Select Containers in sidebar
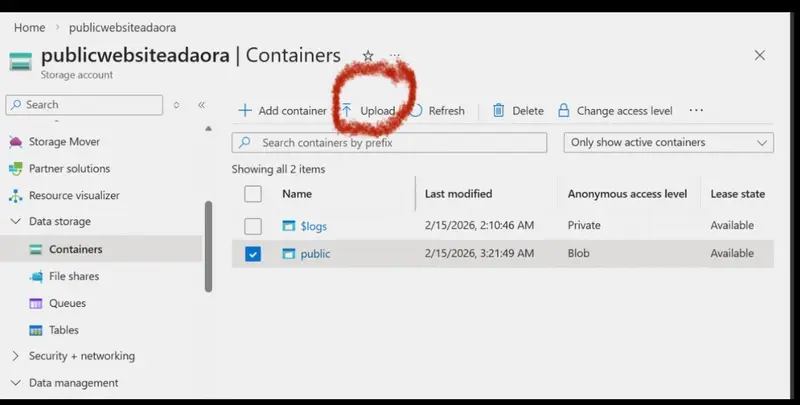 76,249
